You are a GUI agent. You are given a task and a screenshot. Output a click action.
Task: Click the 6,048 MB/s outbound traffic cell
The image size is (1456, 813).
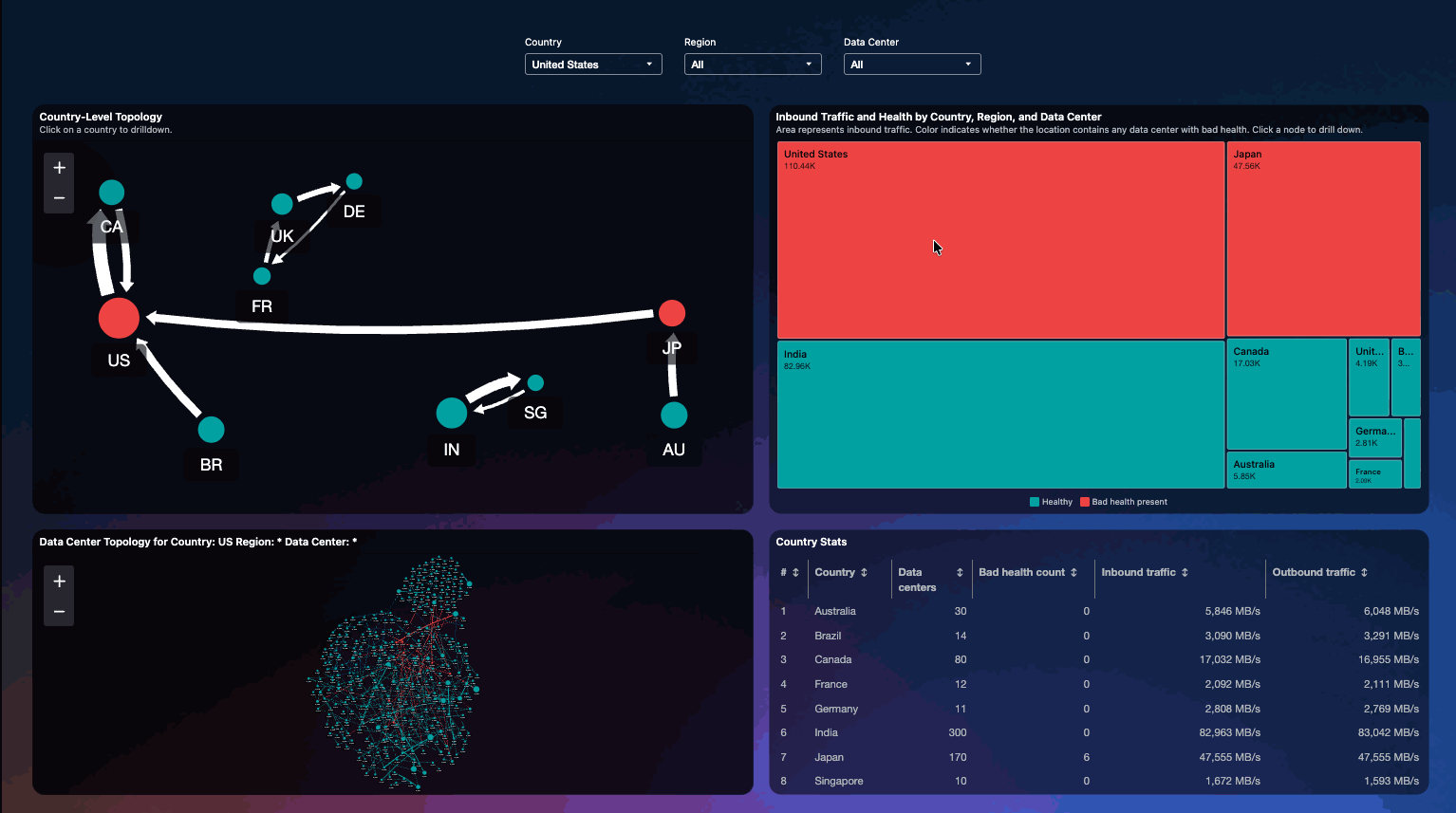pyautogui.click(x=1391, y=612)
